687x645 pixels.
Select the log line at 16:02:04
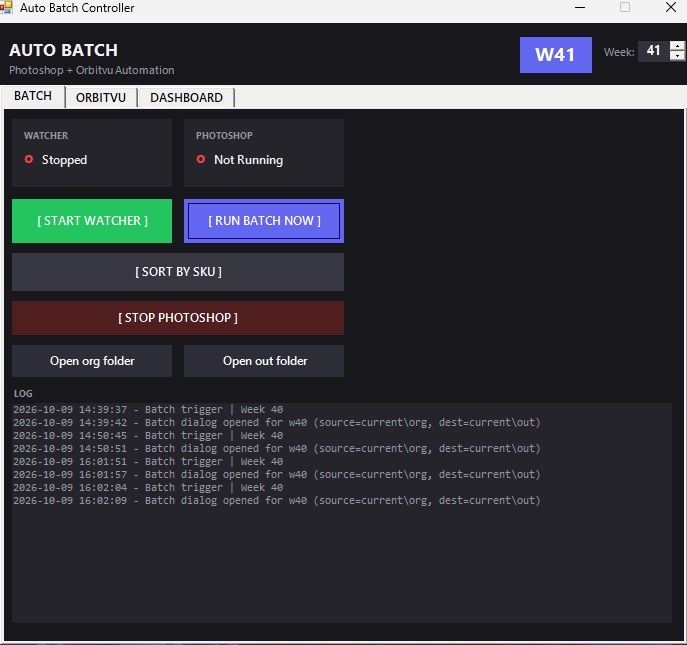coord(148,487)
